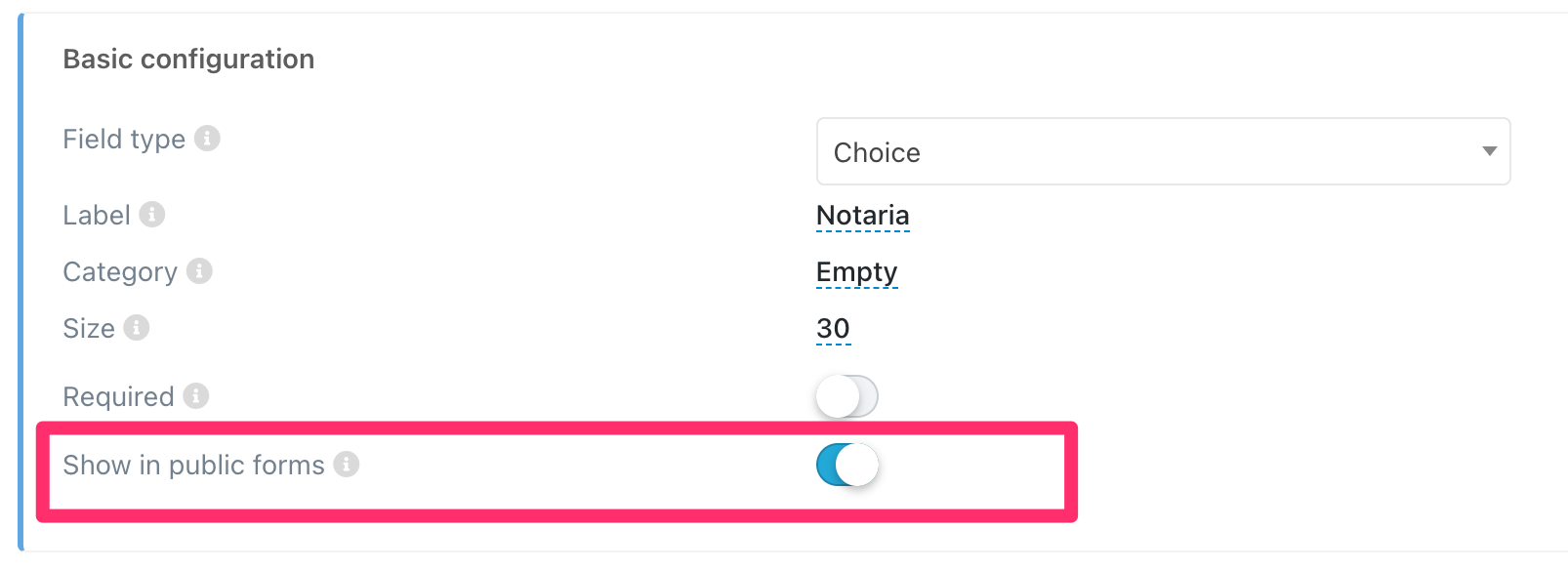This screenshot has width=1568, height=570.
Task: Open the Field type Choice dropdown
Action: click(x=1162, y=152)
